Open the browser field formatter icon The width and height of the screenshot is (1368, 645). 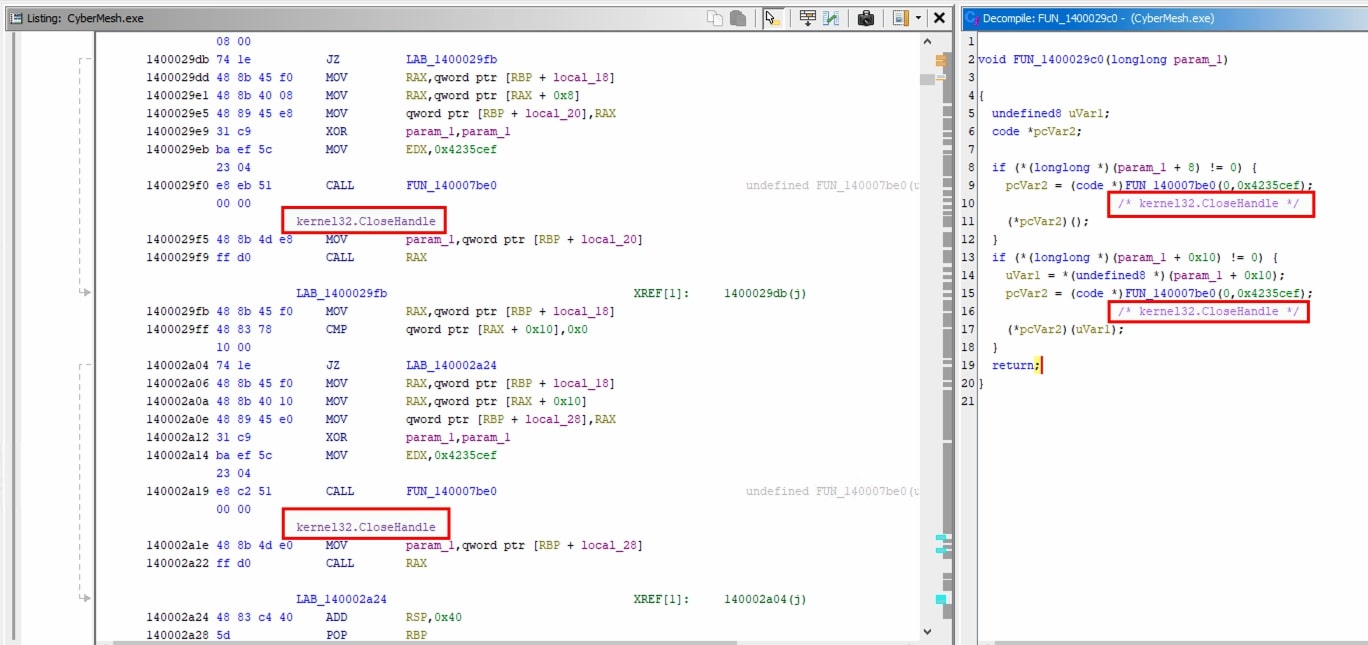pyautogui.click(x=806, y=18)
